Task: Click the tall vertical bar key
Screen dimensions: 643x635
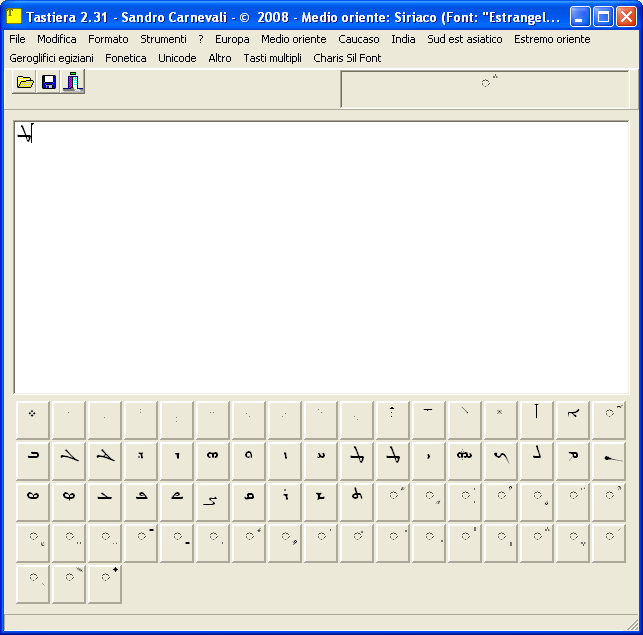Action: [x=537, y=420]
